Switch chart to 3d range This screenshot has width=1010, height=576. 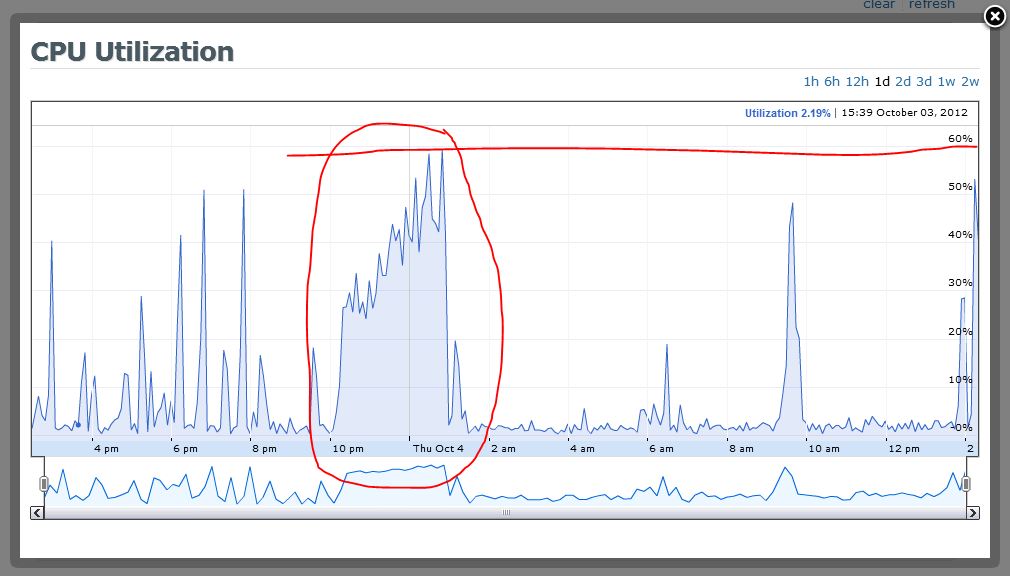[924, 82]
